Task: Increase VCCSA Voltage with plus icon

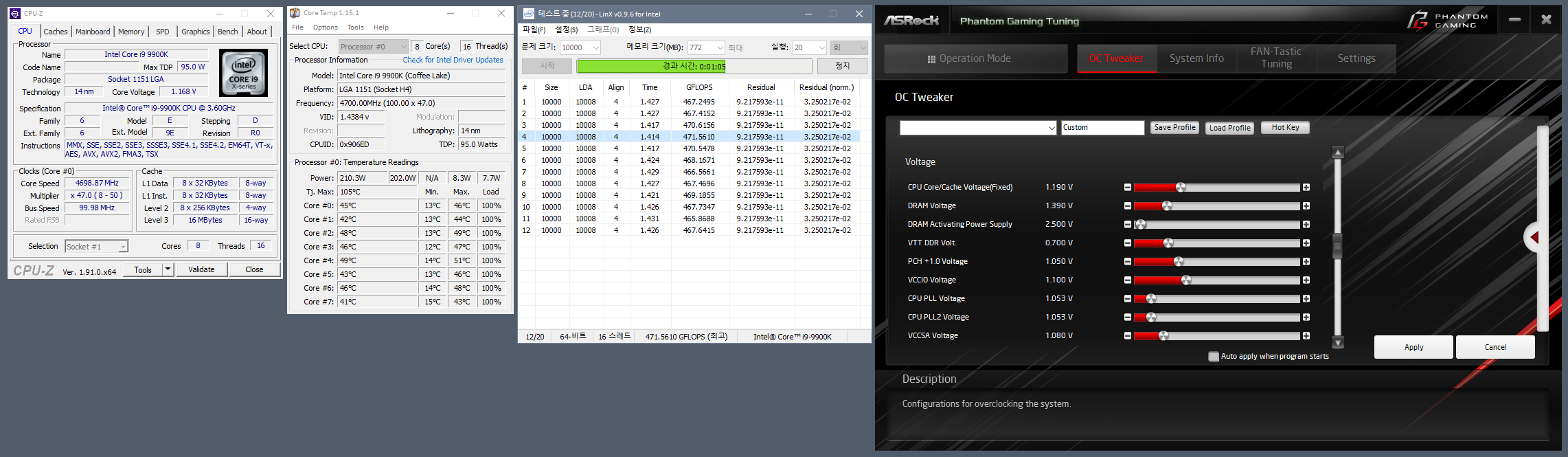Action: 1306,335
